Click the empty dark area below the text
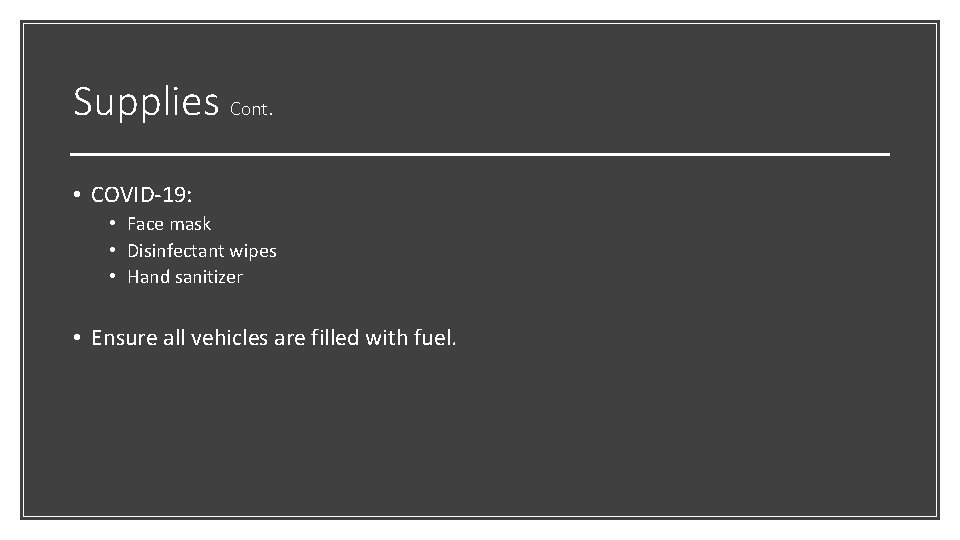The image size is (960, 540). (480, 440)
